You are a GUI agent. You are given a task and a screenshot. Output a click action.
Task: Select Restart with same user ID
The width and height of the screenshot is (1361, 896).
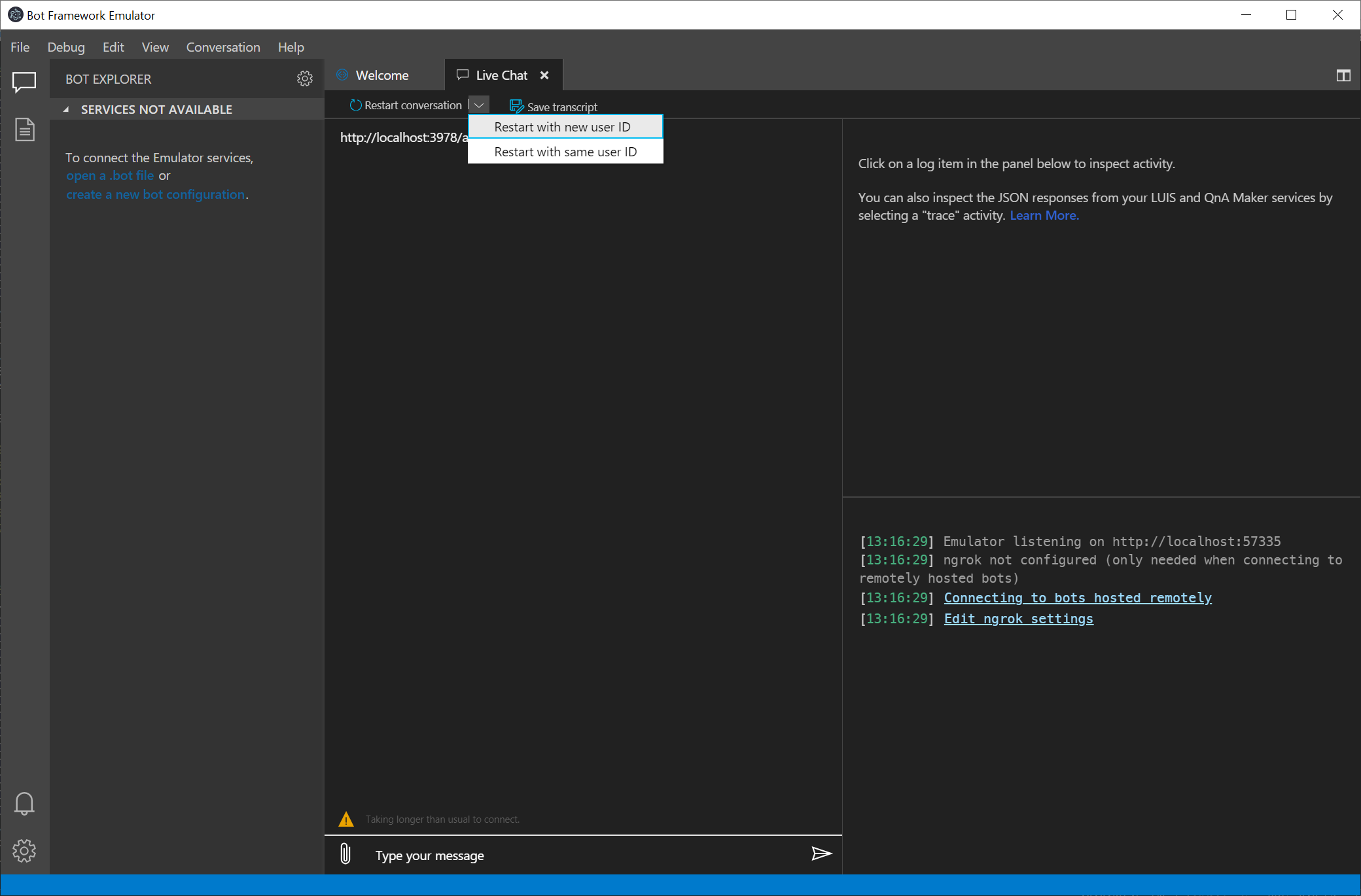(x=565, y=152)
